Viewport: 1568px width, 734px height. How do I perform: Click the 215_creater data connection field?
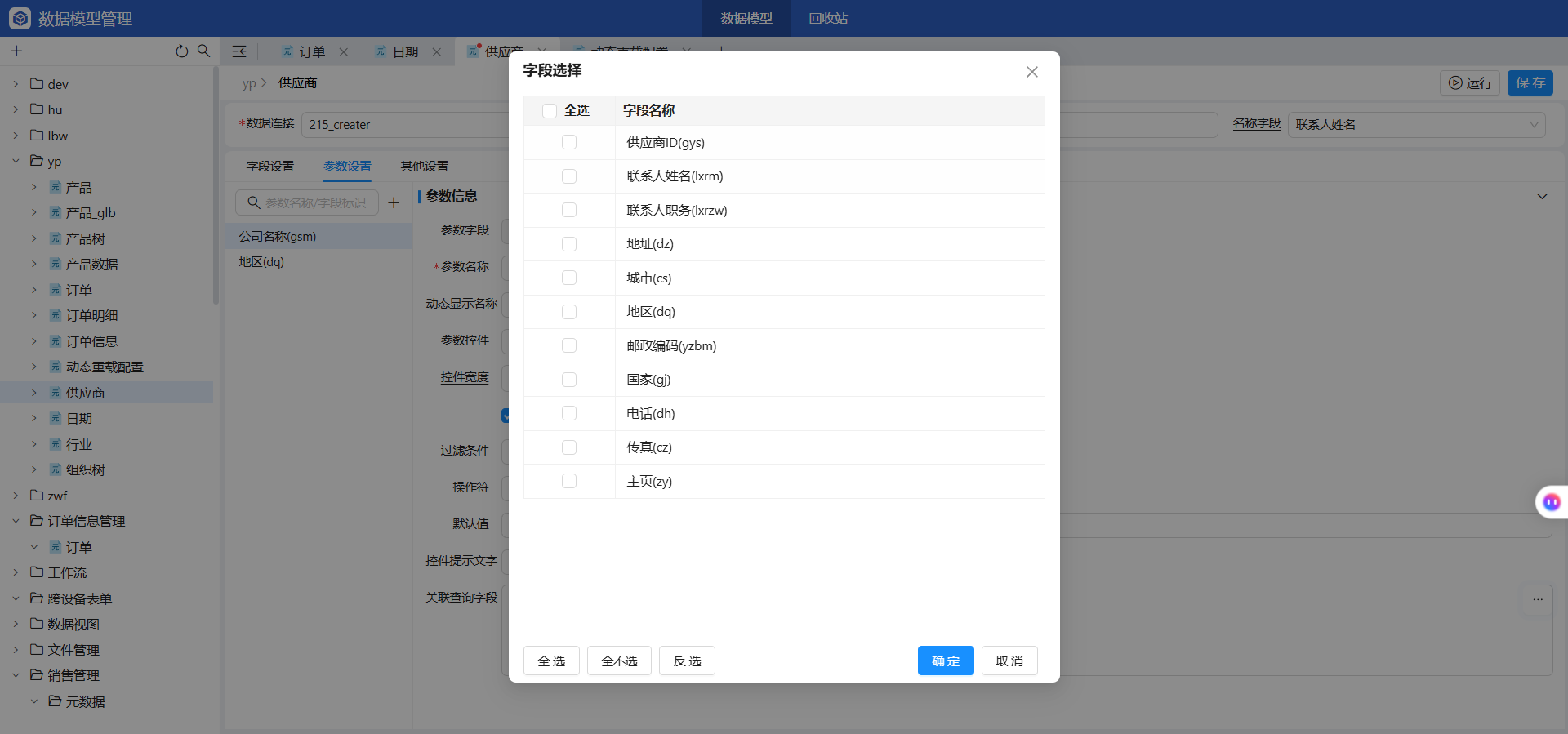point(406,124)
